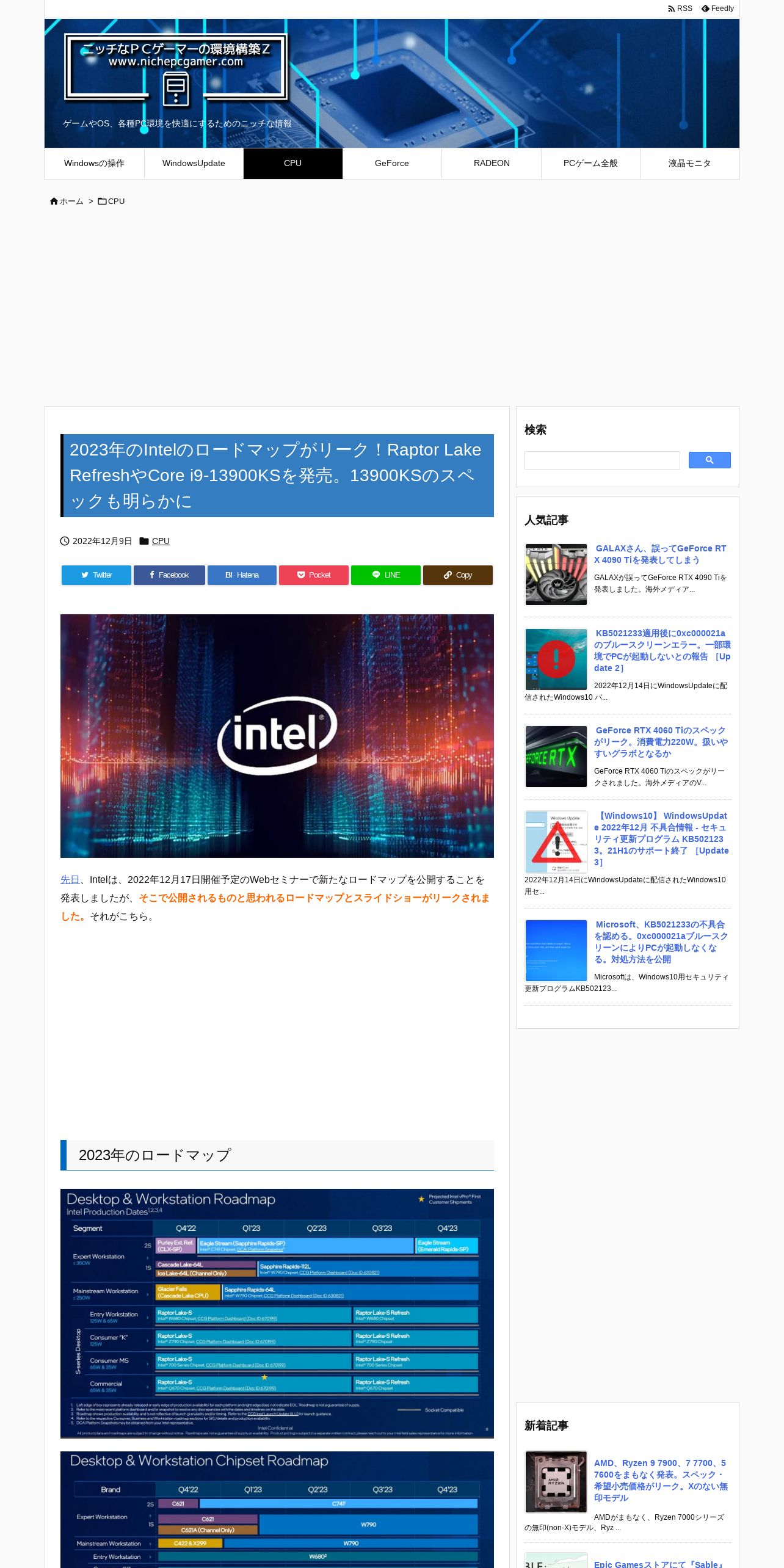Open the GALAX GeForce RTX 4090 Ti article
Image resolution: width=784 pixels, height=1568 pixels.
pyautogui.click(x=661, y=554)
